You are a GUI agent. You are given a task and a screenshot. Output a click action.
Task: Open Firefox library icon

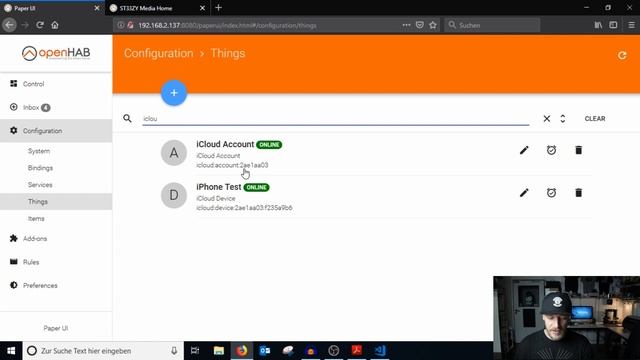pos(598,25)
